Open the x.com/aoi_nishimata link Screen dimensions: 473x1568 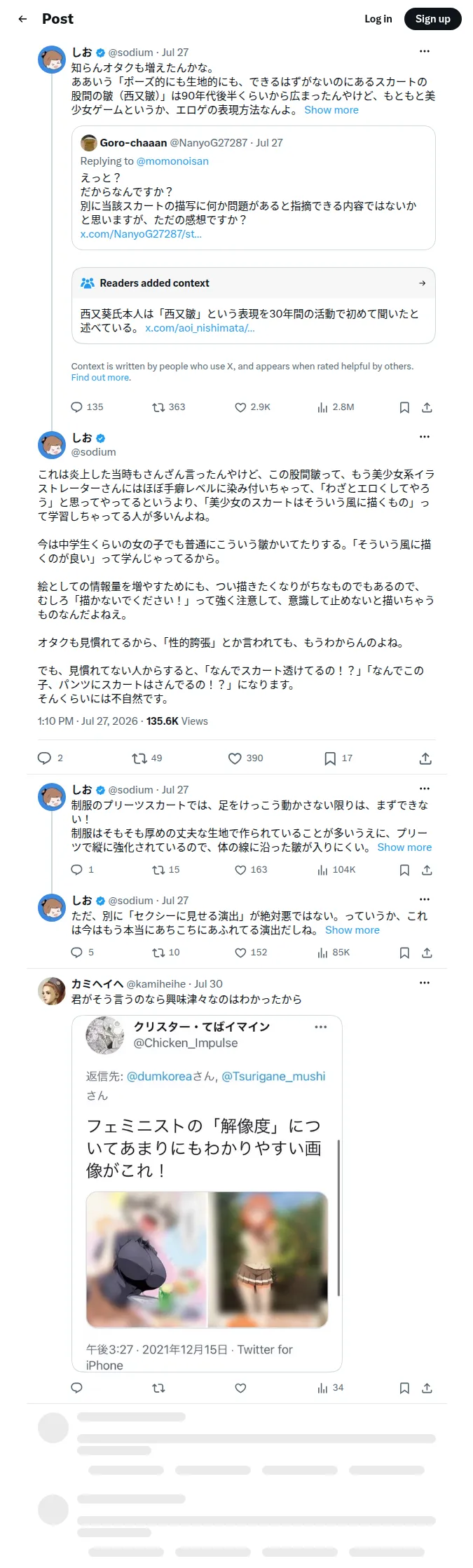pyautogui.click(x=200, y=328)
